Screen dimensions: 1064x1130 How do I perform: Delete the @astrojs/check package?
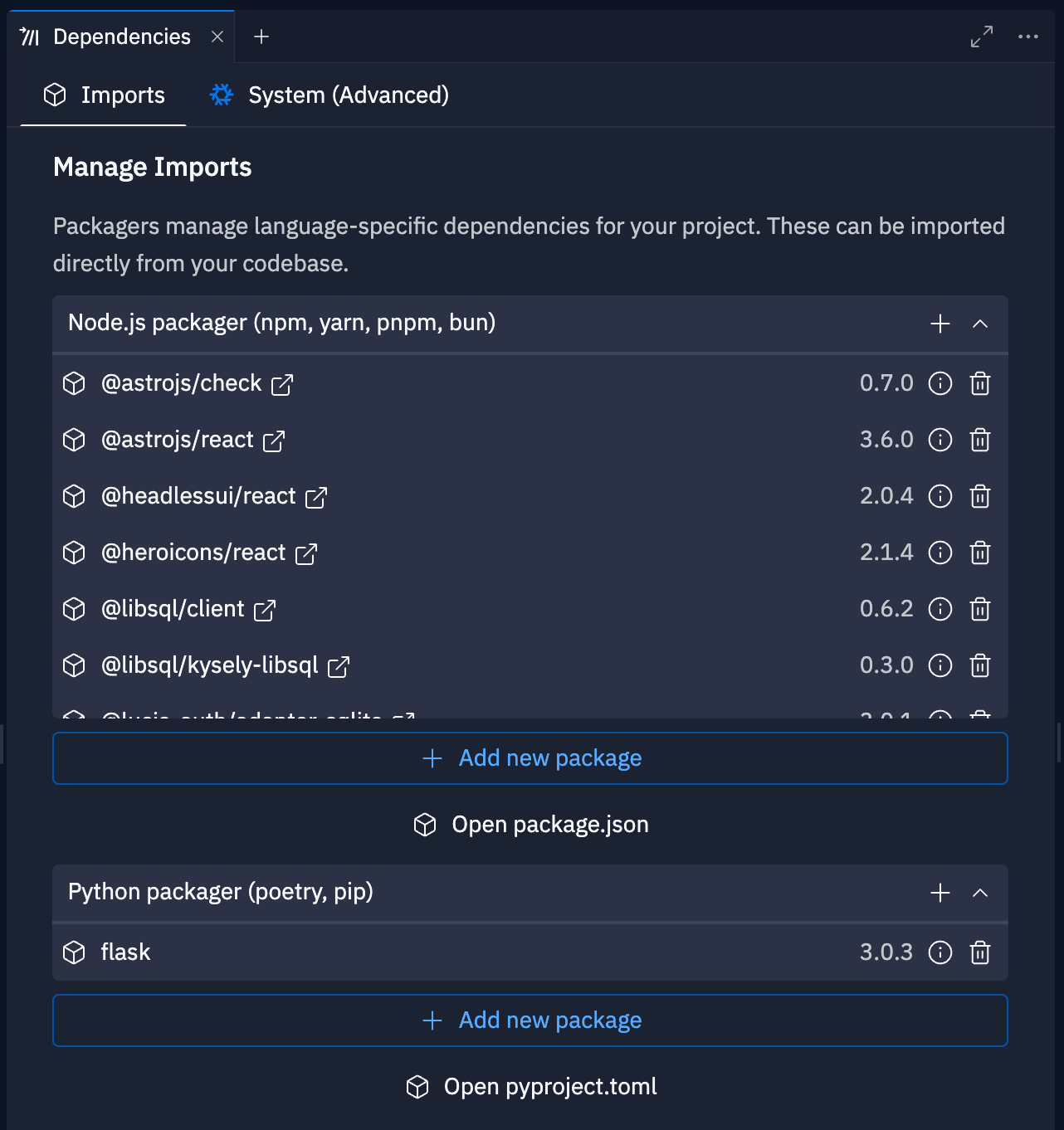point(980,383)
